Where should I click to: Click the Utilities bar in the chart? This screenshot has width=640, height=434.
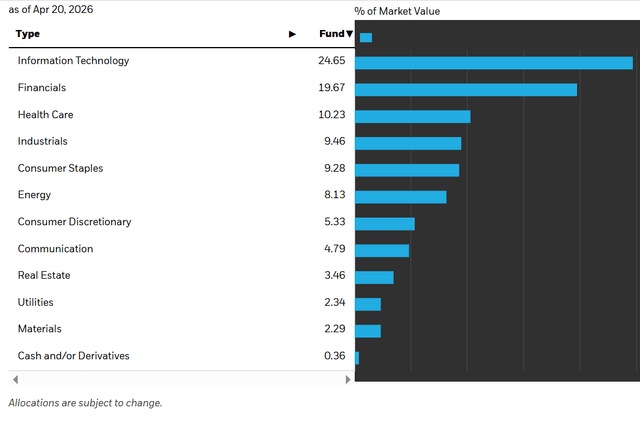coord(368,304)
